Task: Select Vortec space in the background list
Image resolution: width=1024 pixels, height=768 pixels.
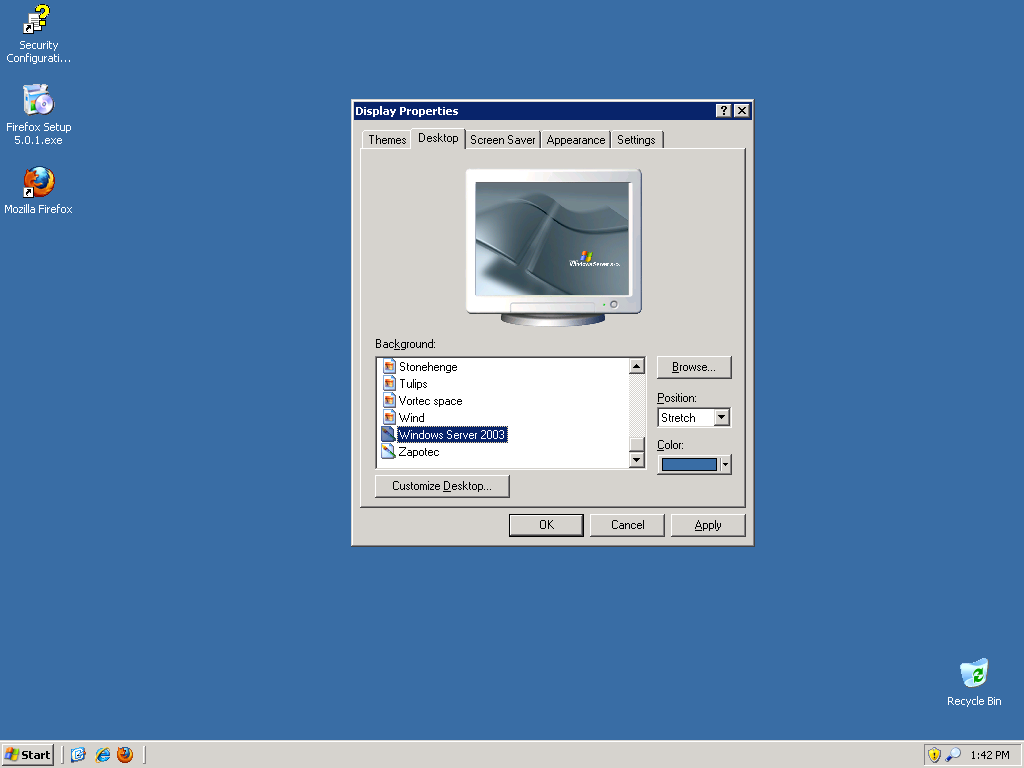Action: [430, 401]
